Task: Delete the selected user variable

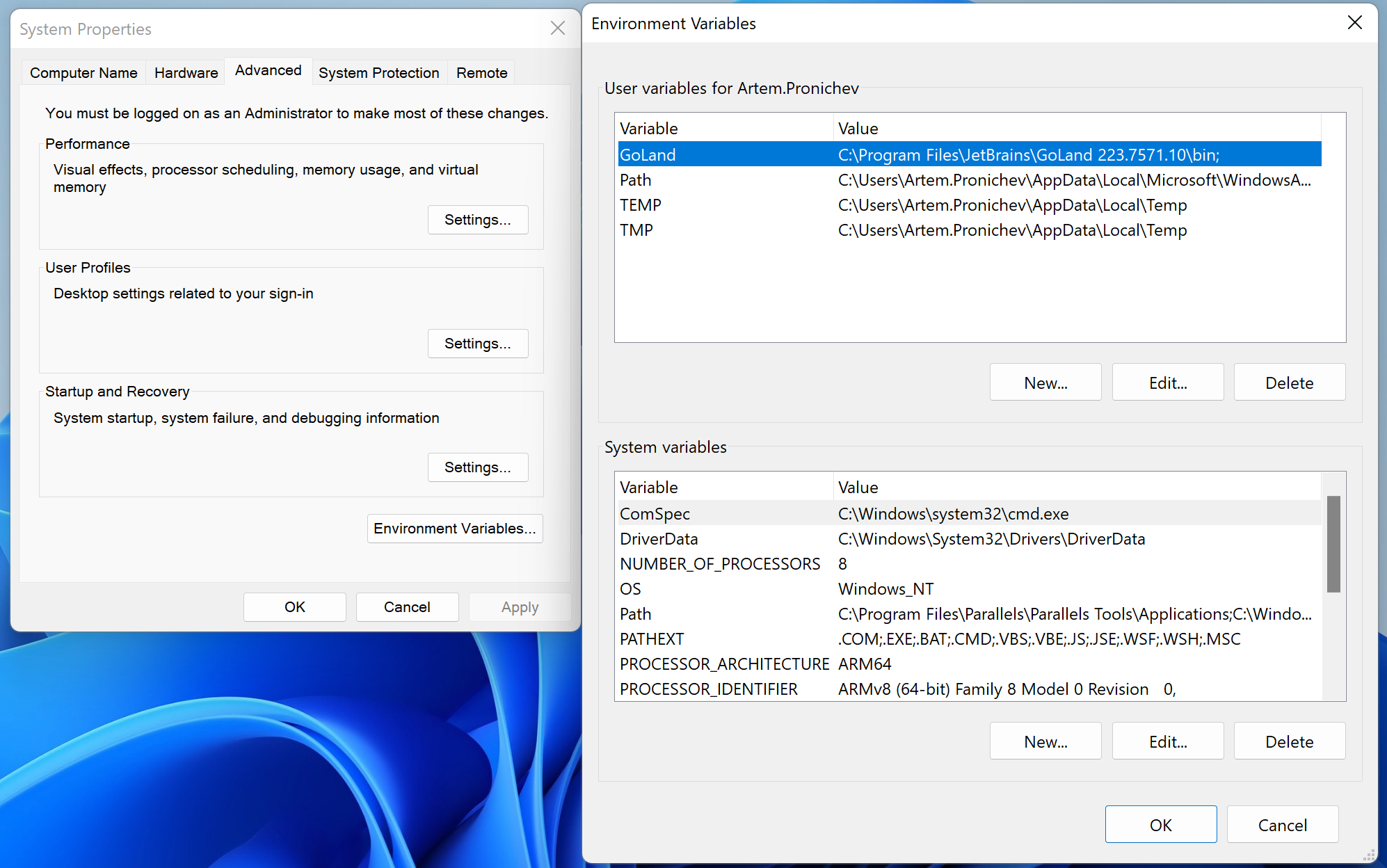Action: [x=1289, y=382]
